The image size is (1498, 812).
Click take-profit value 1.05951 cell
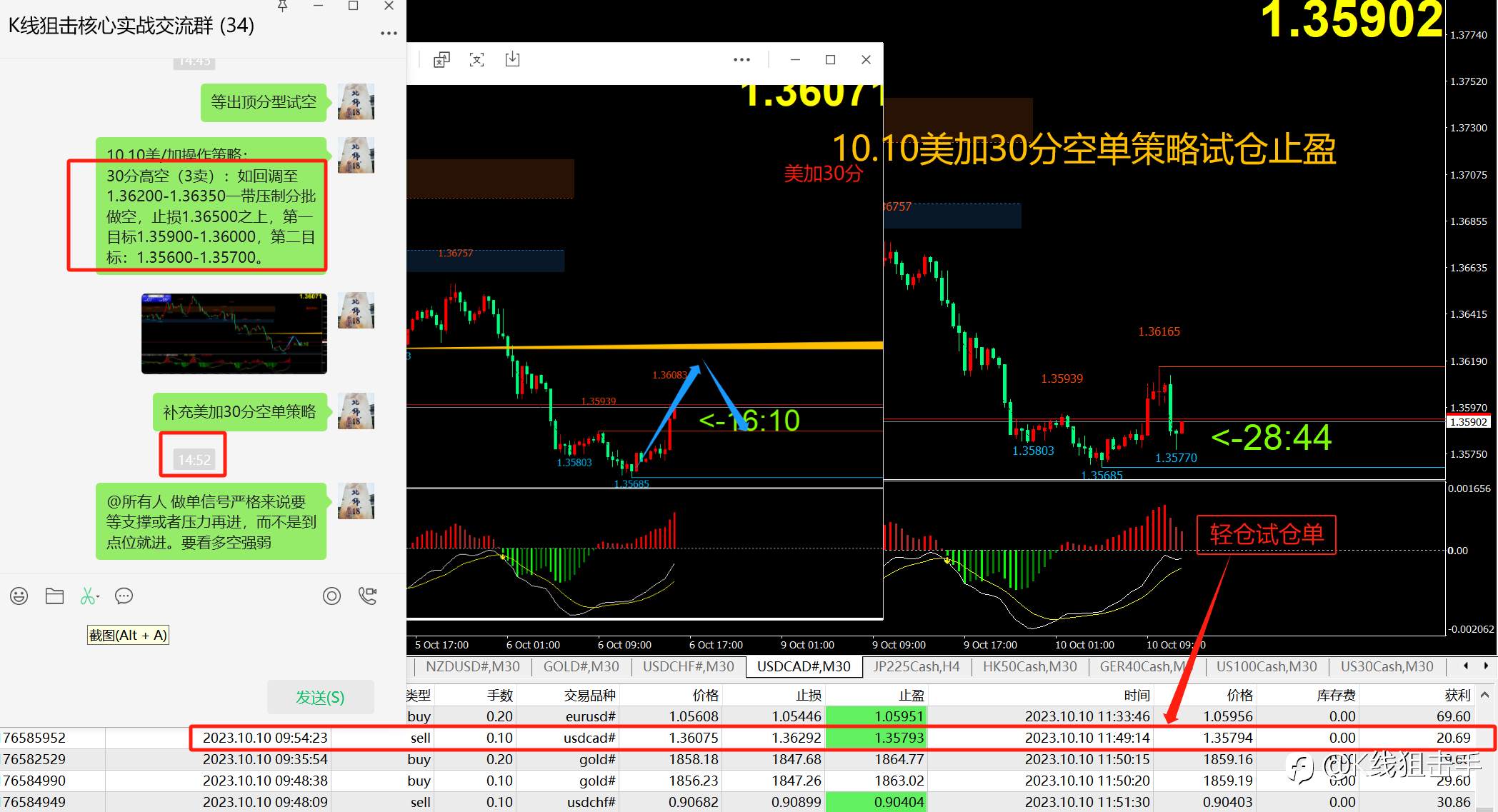coord(877,716)
